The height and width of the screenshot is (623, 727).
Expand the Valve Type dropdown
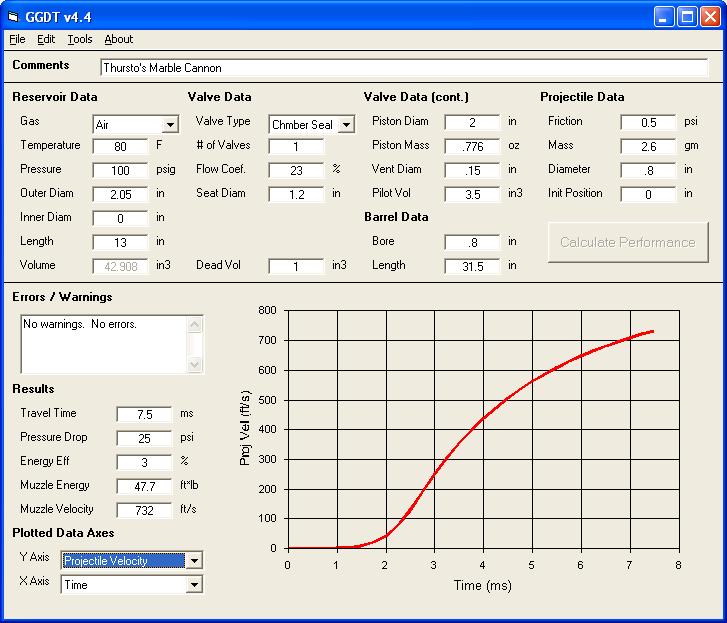tap(346, 125)
